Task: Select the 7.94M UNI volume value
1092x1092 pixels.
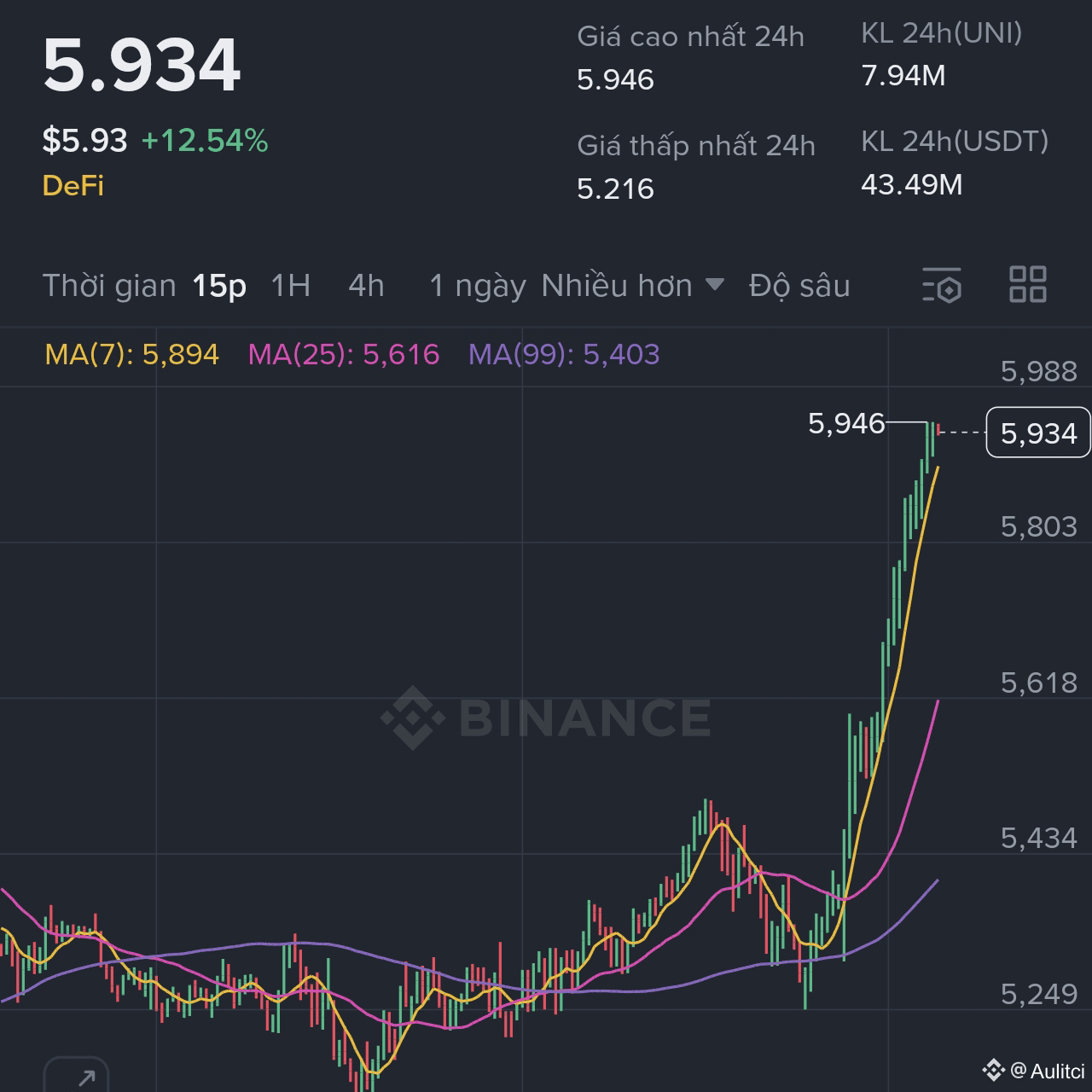Action: coord(903,76)
